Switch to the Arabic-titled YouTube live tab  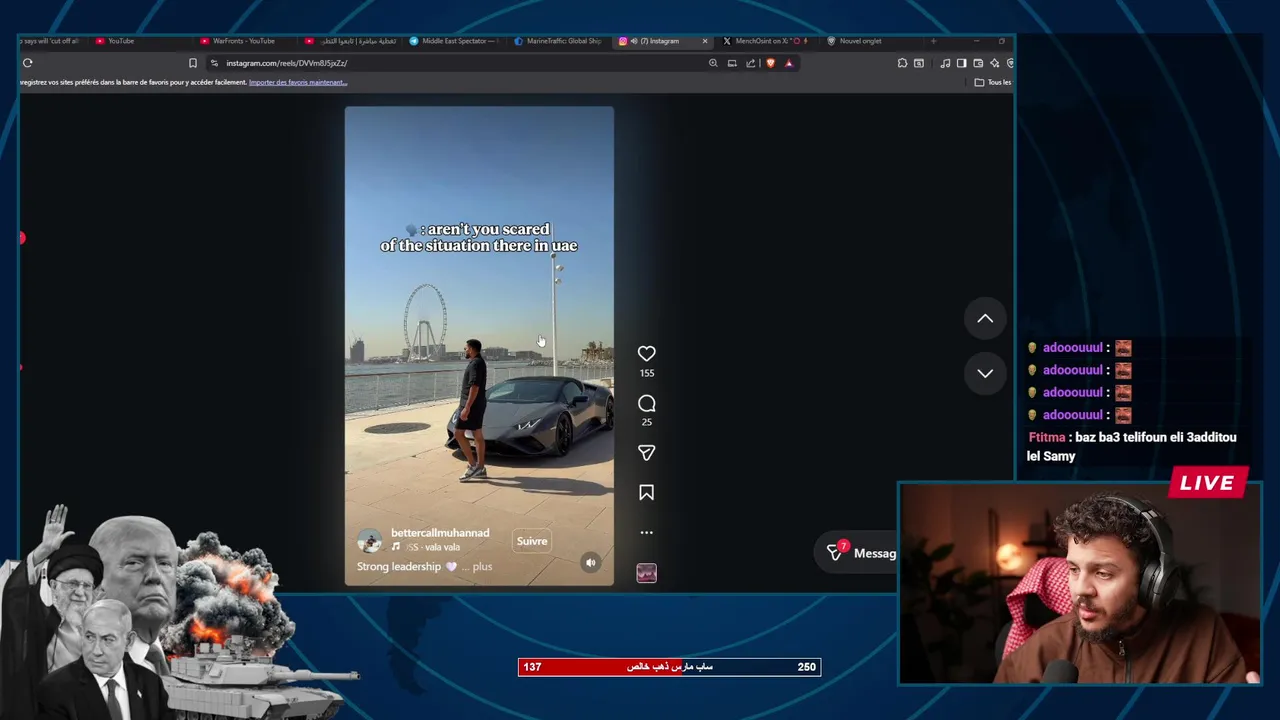[352, 41]
